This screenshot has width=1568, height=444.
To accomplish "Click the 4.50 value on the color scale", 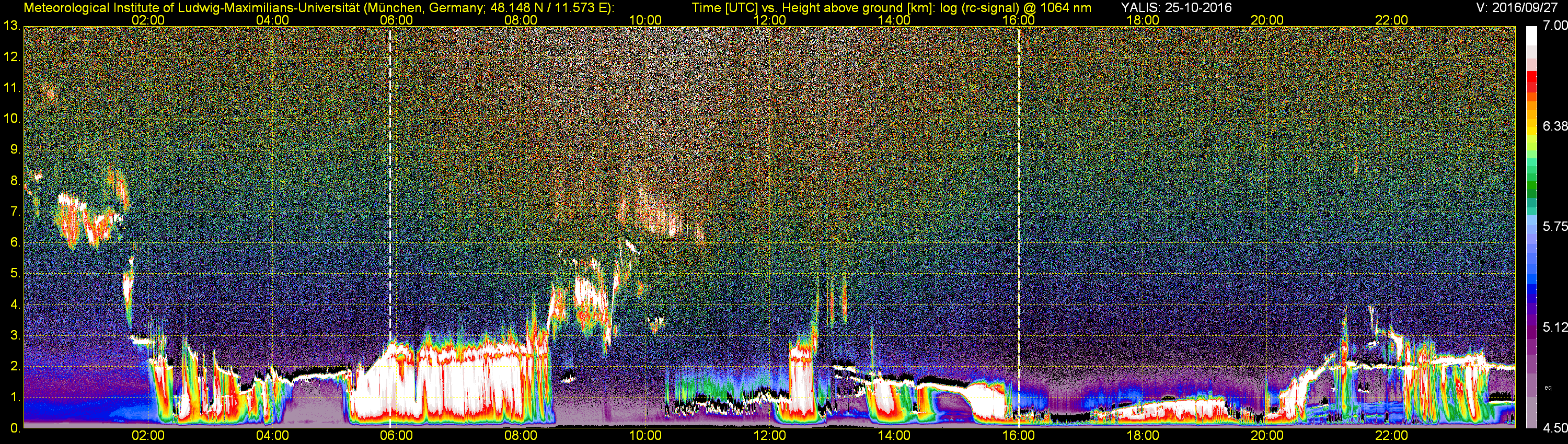I will [1554, 428].
